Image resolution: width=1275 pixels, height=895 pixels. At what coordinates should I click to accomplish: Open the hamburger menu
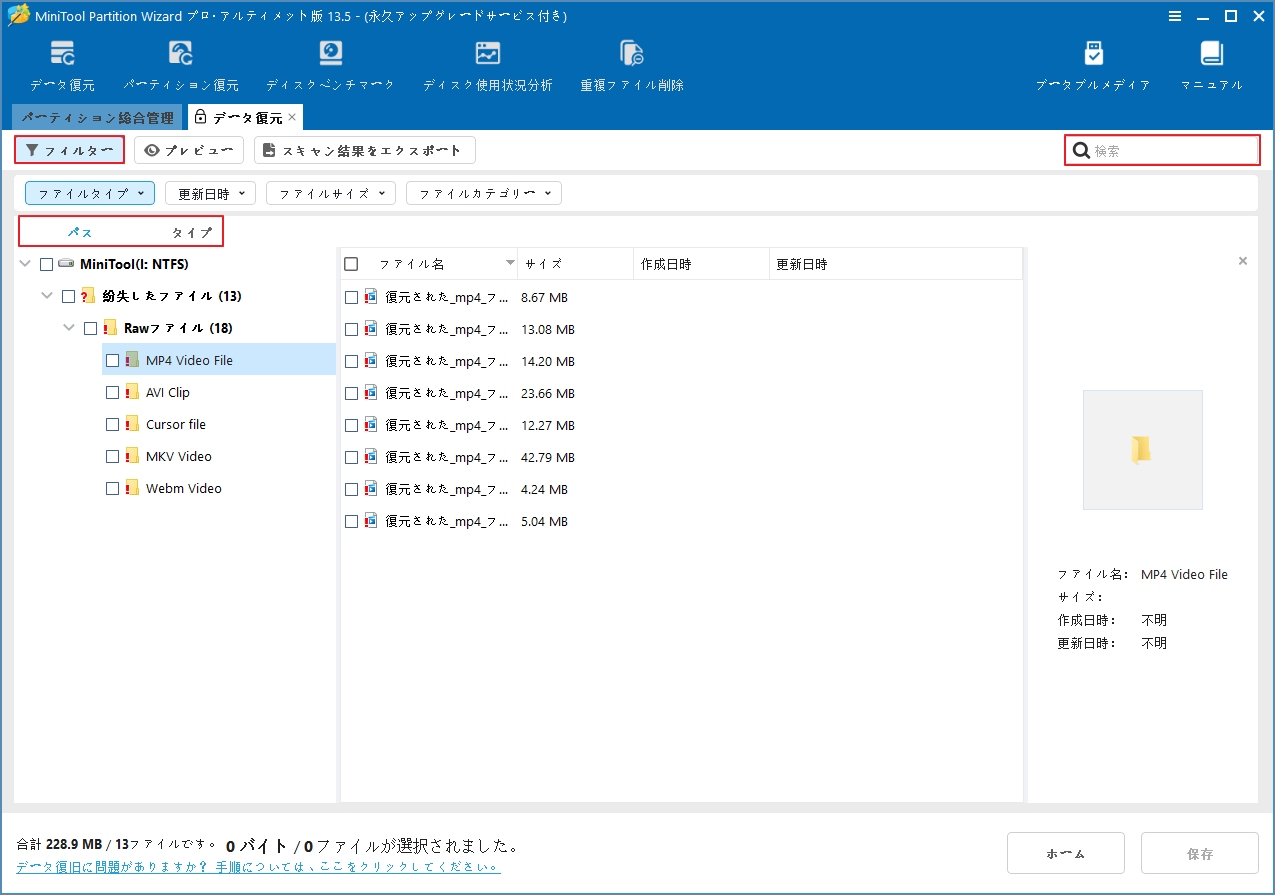pyautogui.click(x=1175, y=16)
